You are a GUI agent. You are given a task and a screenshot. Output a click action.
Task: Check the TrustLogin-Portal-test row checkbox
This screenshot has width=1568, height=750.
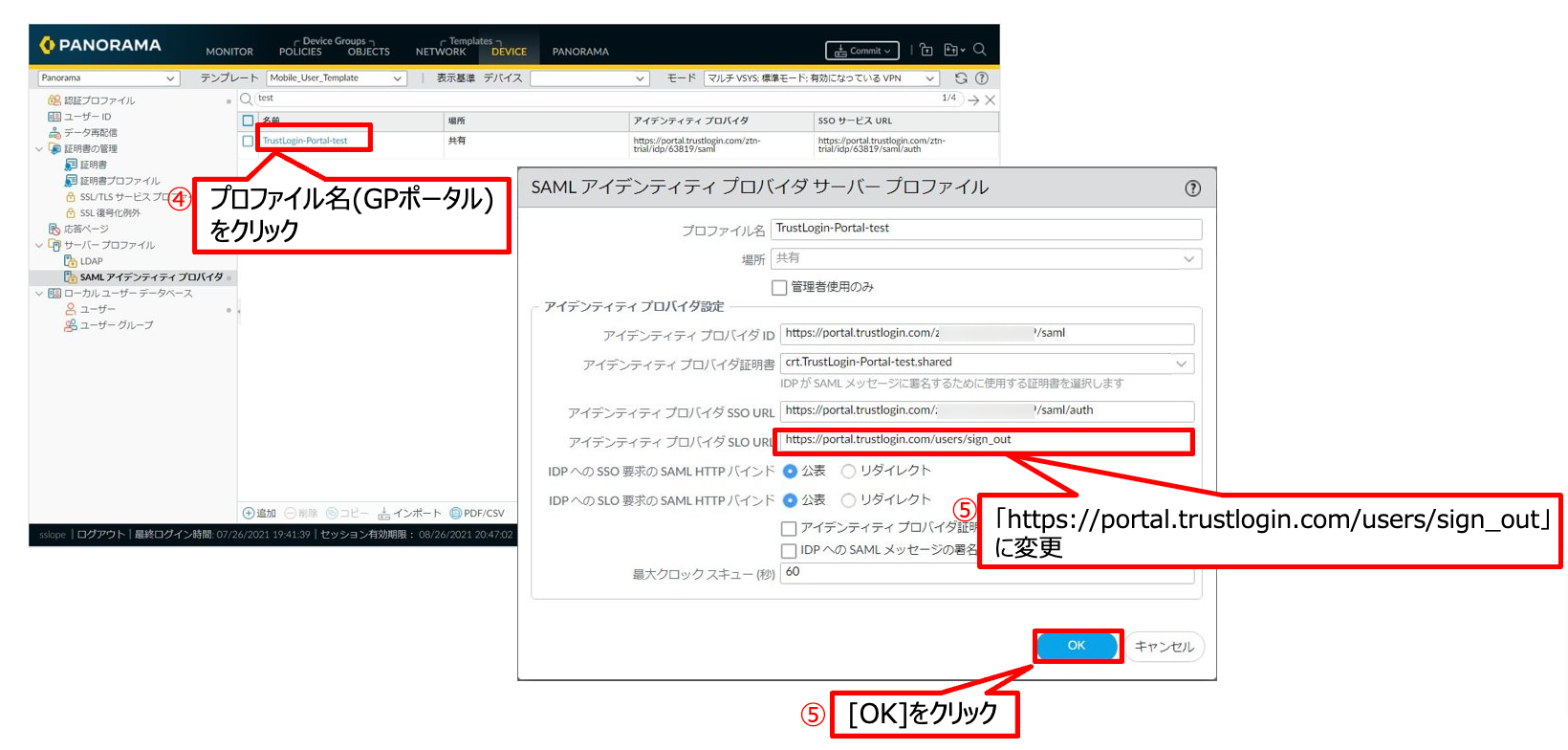[249, 141]
